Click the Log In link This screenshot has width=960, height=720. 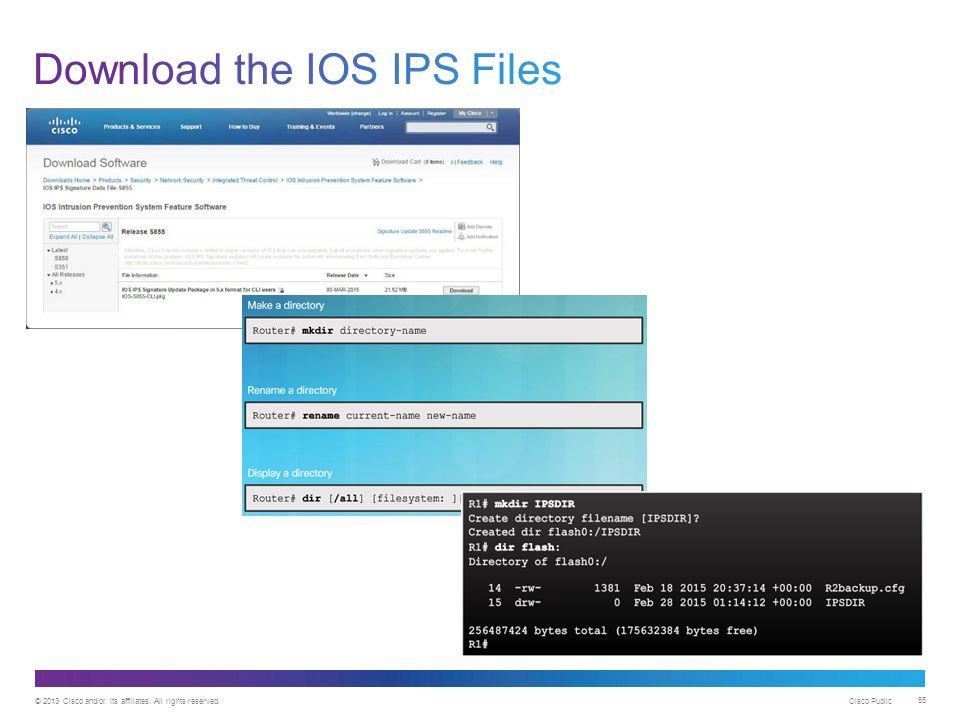point(385,113)
